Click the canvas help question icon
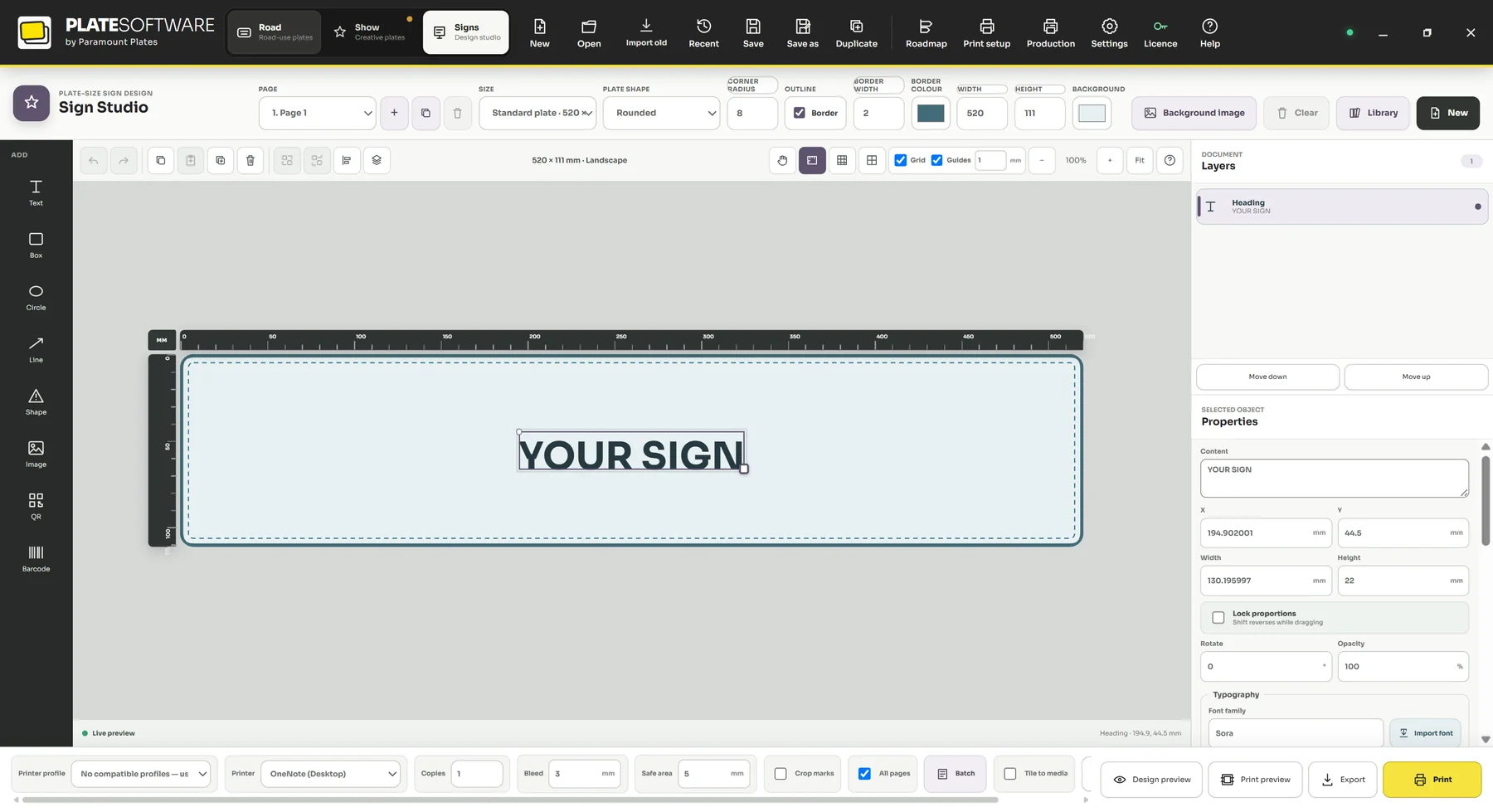Image resolution: width=1493 pixels, height=812 pixels. [x=1170, y=160]
